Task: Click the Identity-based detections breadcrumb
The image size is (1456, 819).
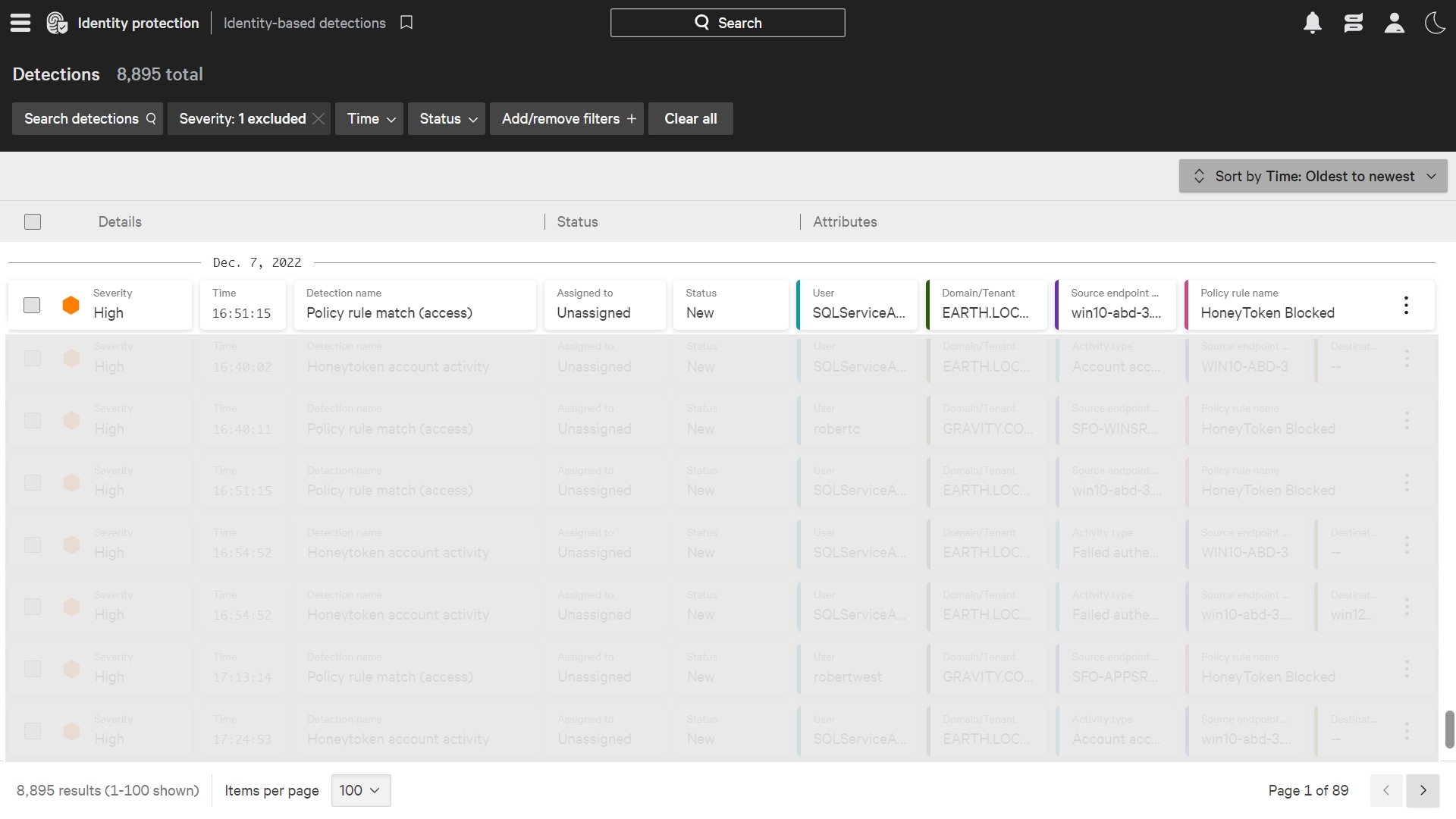Action: coord(304,23)
